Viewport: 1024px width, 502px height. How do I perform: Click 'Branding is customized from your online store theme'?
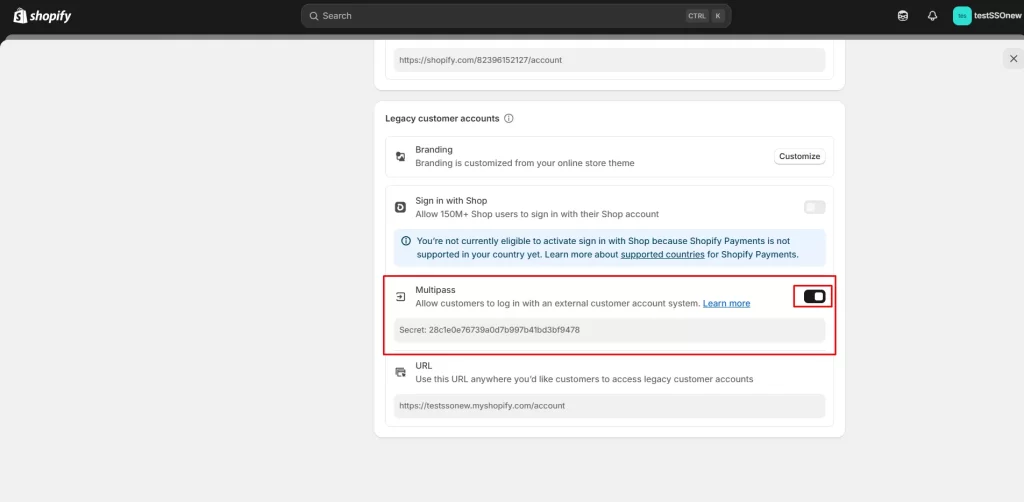tap(525, 163)
